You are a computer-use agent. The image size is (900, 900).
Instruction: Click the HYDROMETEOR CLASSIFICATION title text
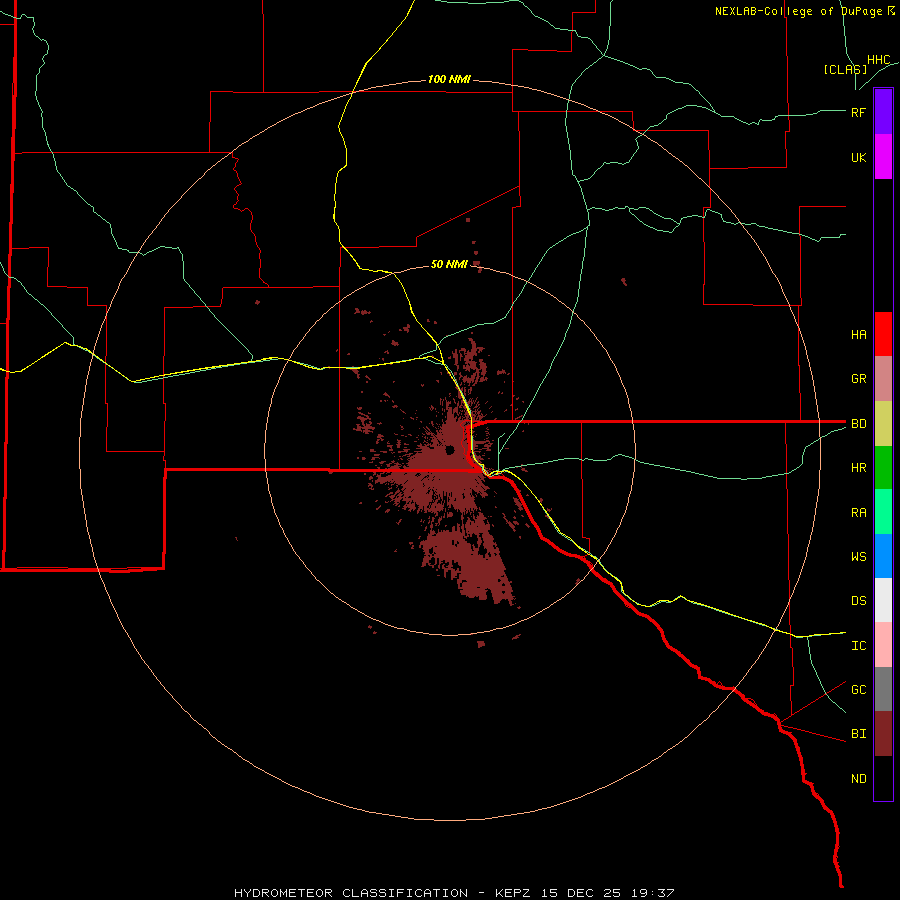(351, 893)
